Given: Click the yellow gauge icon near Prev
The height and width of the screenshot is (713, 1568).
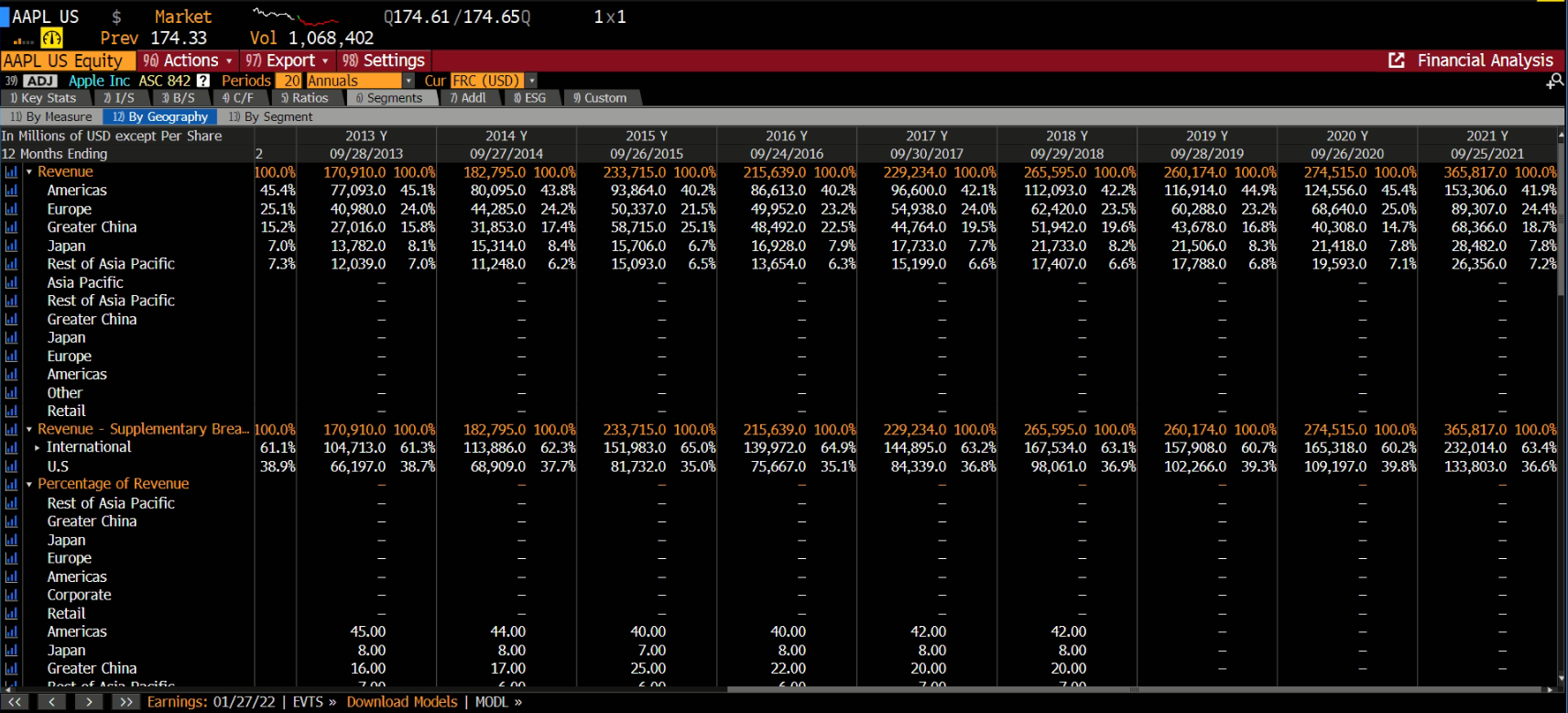Looking at the screenshot, I should pyautogui.click(x=51, y=38).
